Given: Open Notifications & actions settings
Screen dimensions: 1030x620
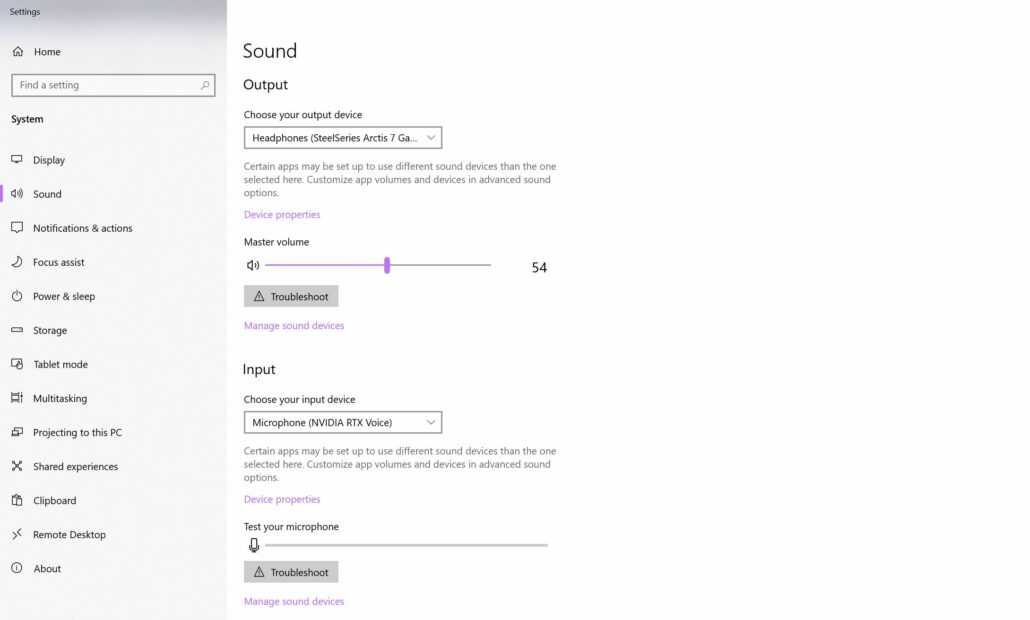Looking at the screenshot, I should pos(82,228).
